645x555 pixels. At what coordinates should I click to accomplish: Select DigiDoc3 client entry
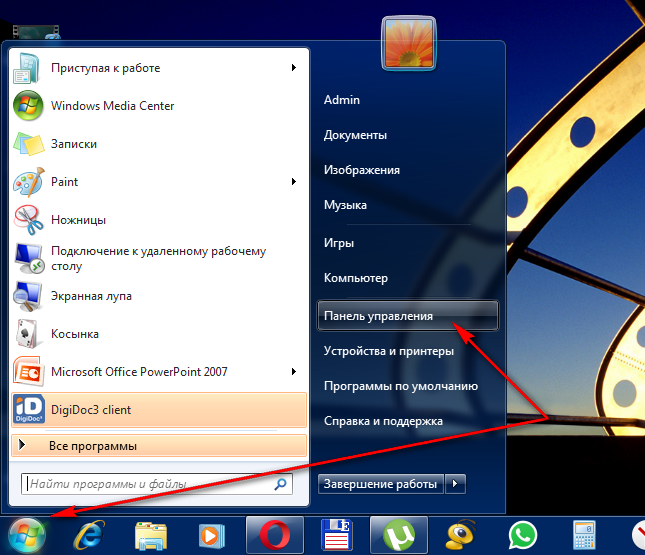coord(159,410)
